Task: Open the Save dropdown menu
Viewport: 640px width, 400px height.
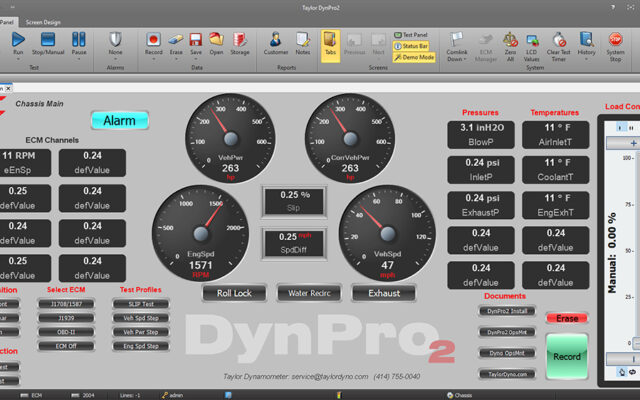Action: tap(195, 57)
